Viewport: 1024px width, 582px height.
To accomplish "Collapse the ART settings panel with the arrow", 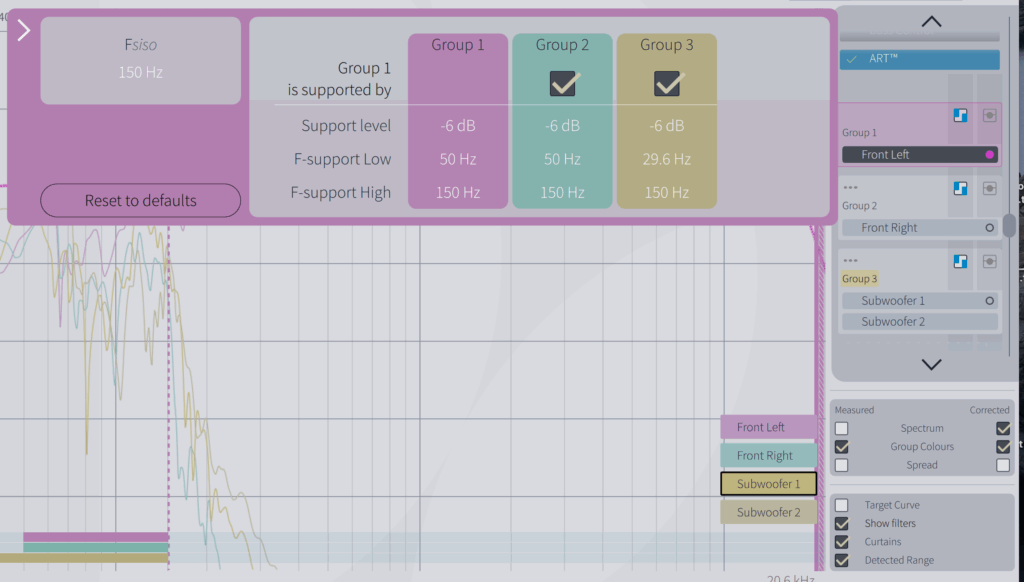I will point(24,30).
